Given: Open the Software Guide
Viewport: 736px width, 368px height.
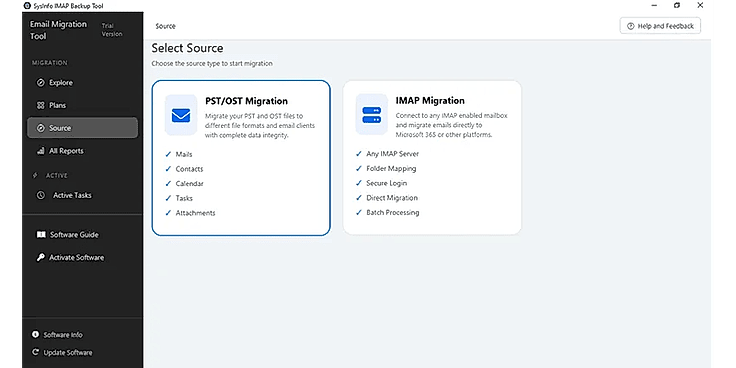Looking at the screenshot, I should coord(82,235).
